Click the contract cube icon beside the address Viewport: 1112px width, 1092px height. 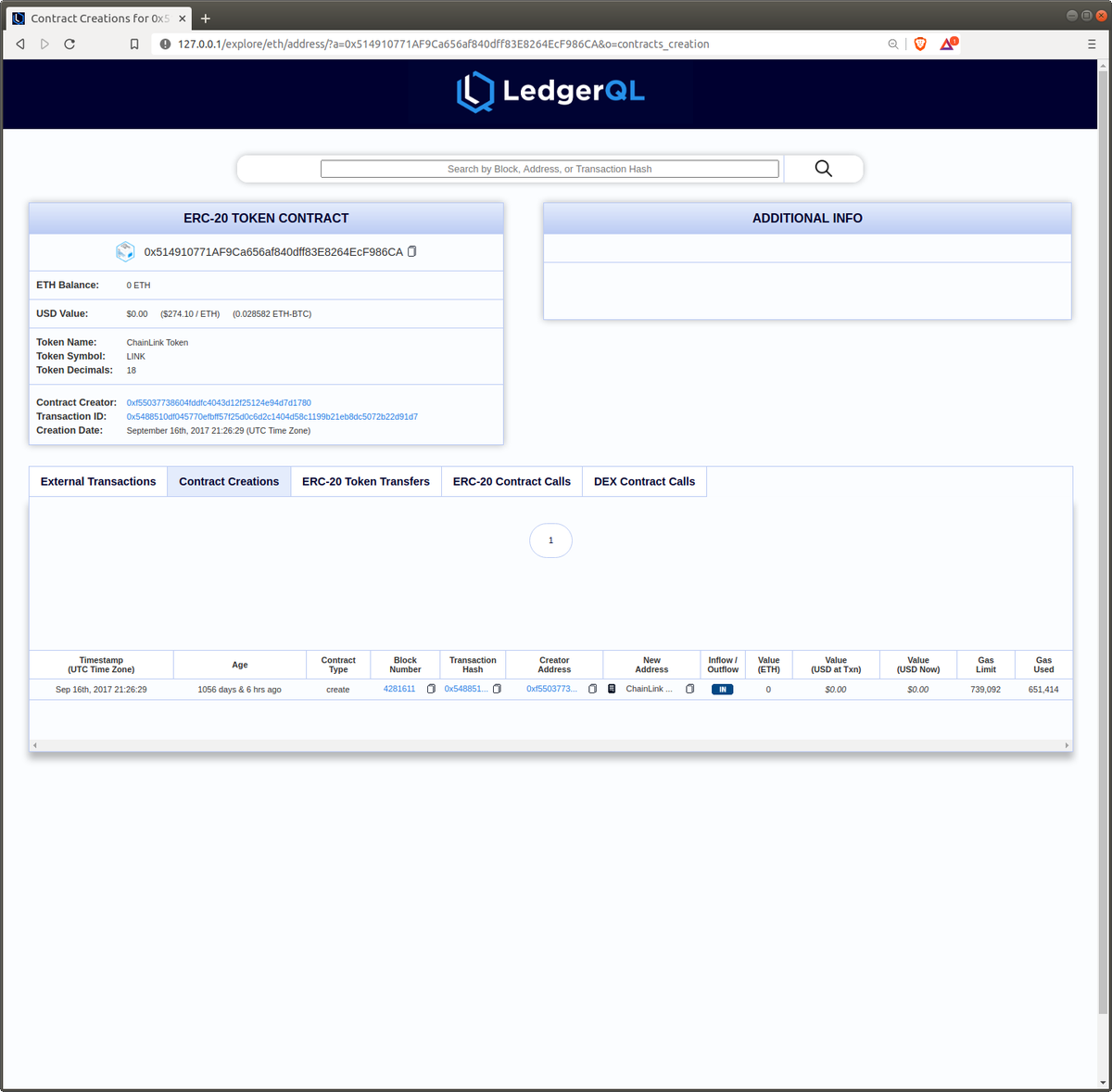click(x=125, y=251)
